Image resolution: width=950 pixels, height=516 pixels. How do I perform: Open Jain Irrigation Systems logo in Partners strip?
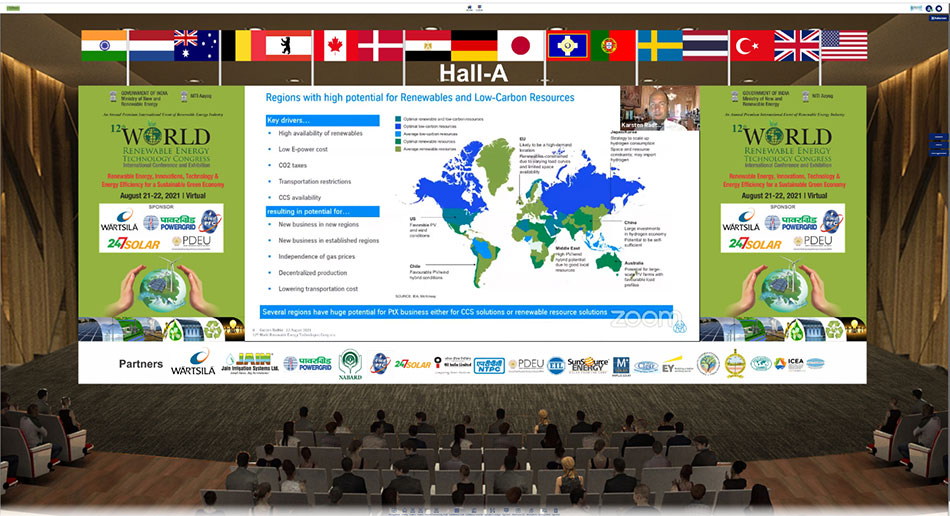[x=250, y=363]
